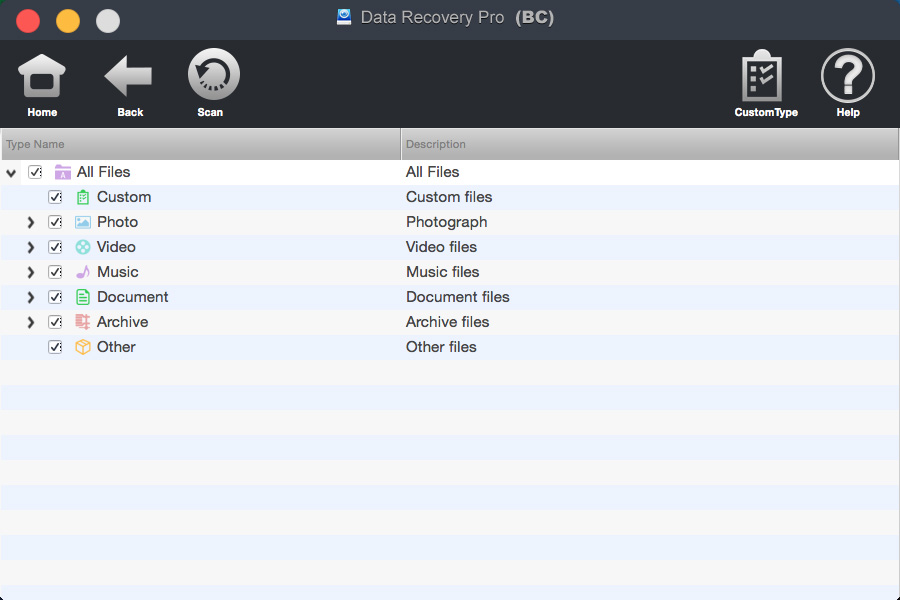The image size is (900, 600).
Task: Toggle the Custom checkbox
Action: tap(55, 197)
